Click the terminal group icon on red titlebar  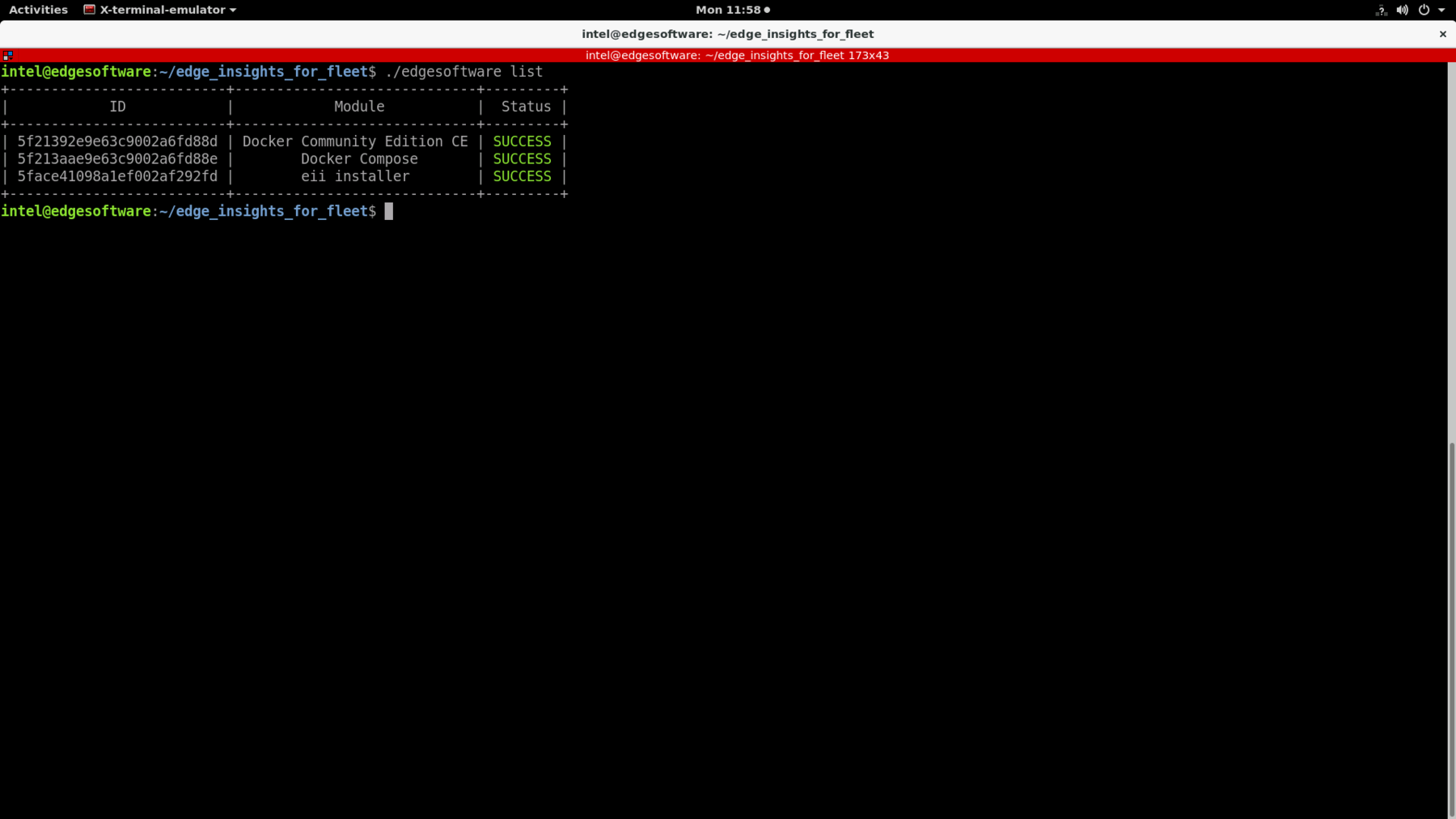[x=8, y=55]
